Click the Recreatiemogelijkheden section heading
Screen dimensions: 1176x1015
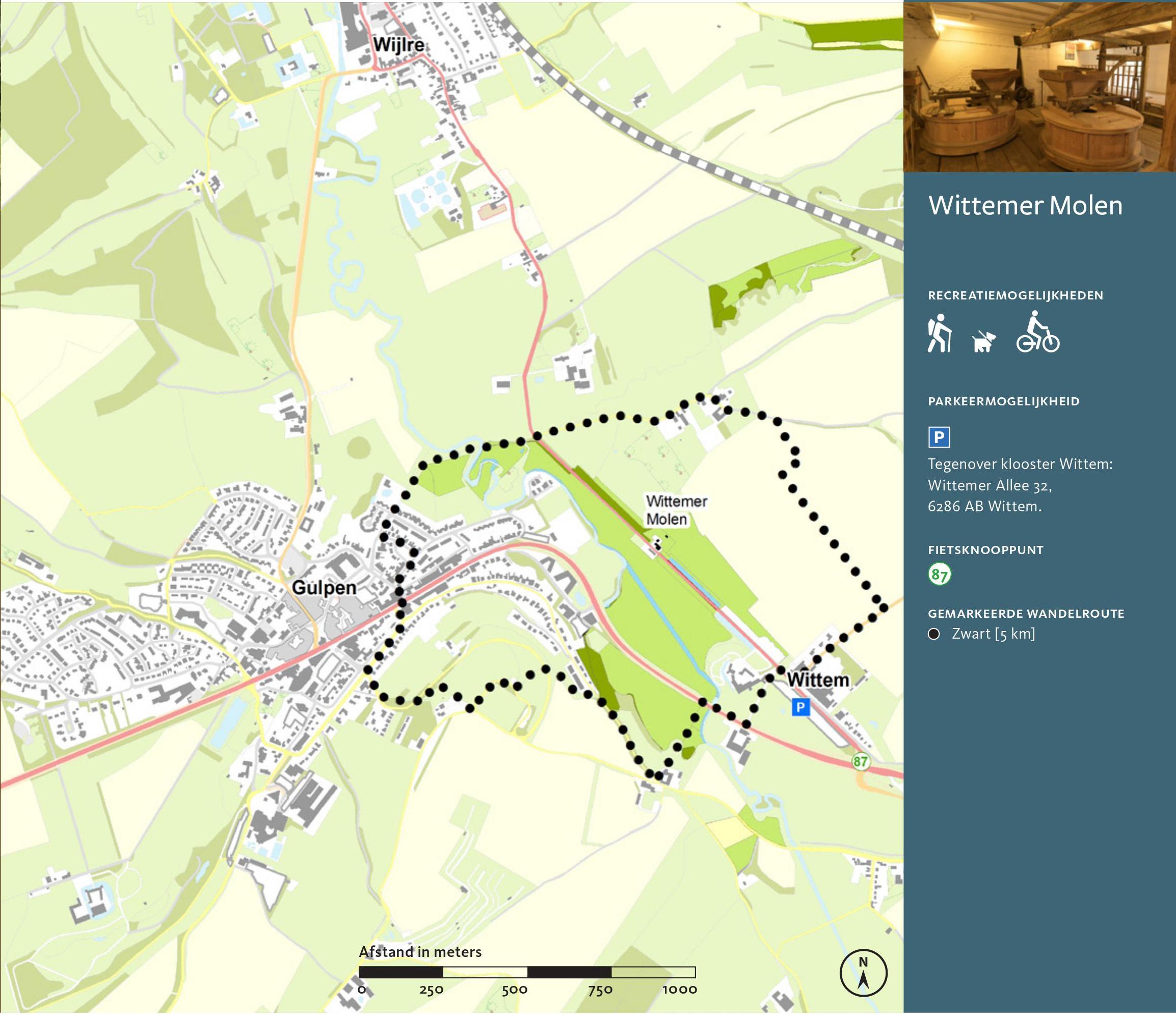pyautogui.click(x=1015, y=295)
